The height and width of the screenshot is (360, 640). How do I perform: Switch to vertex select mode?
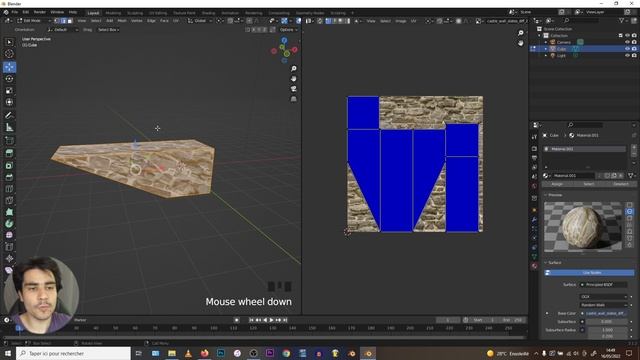57,21
